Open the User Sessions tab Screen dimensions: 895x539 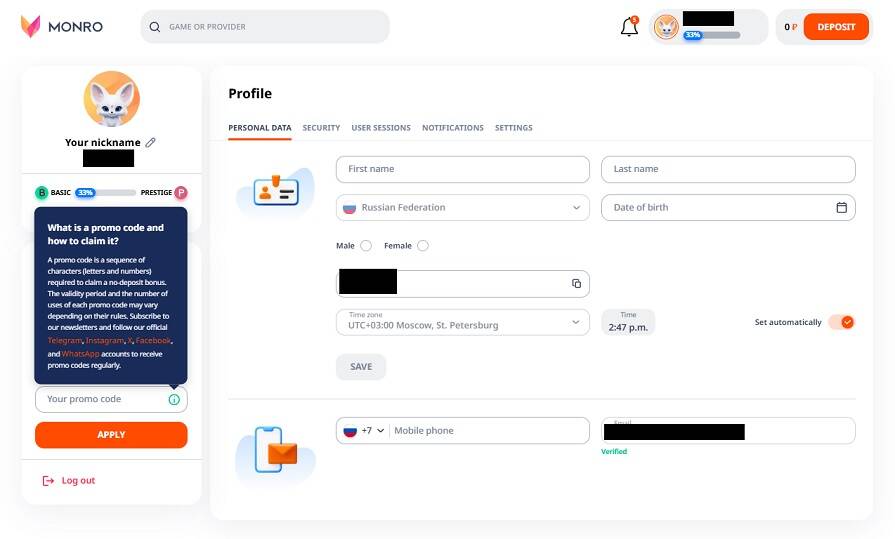[381, 128]
